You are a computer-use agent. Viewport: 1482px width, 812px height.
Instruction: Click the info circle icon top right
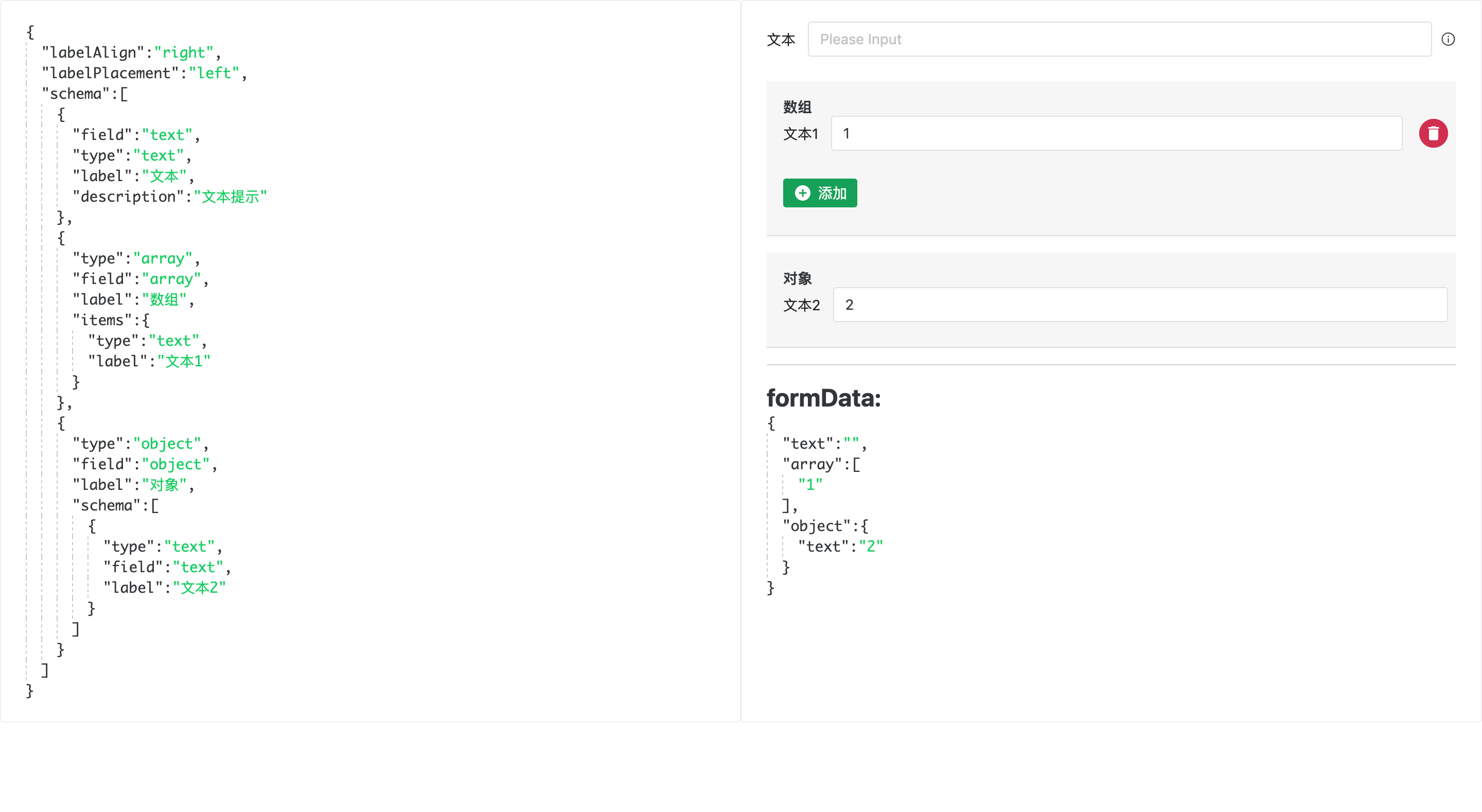click(x=1449, y=39)
